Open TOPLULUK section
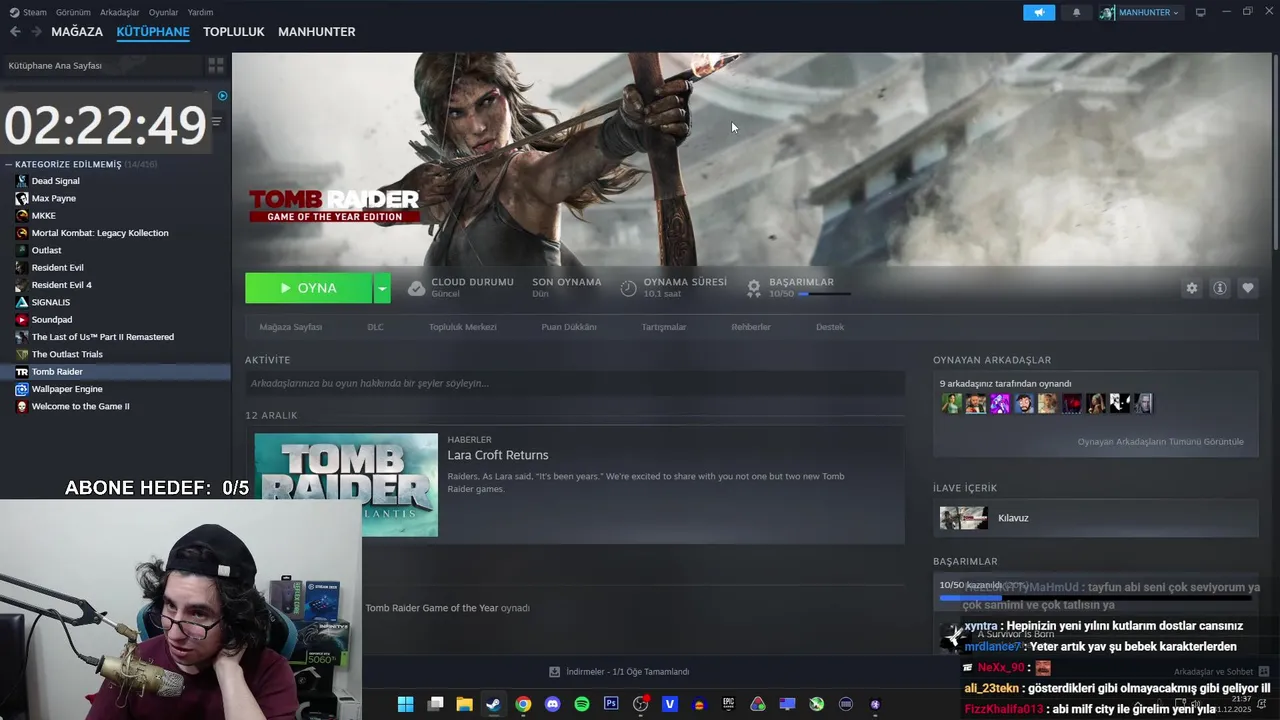Screen dimensions: 1280x720 pos(234,32)
